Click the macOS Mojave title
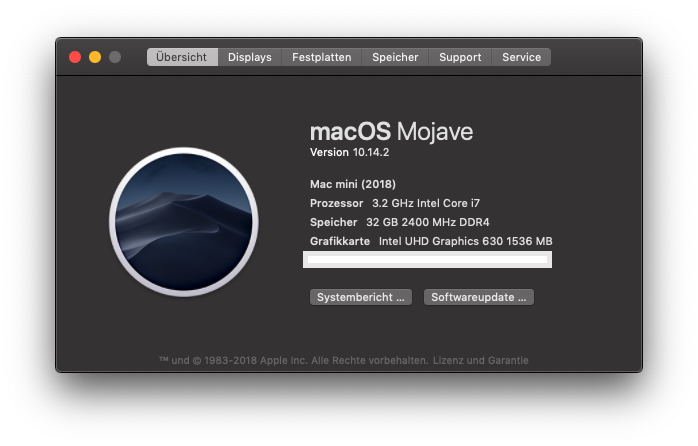The height and width of the screenshot is (446, 698). (x=391, y=132)
